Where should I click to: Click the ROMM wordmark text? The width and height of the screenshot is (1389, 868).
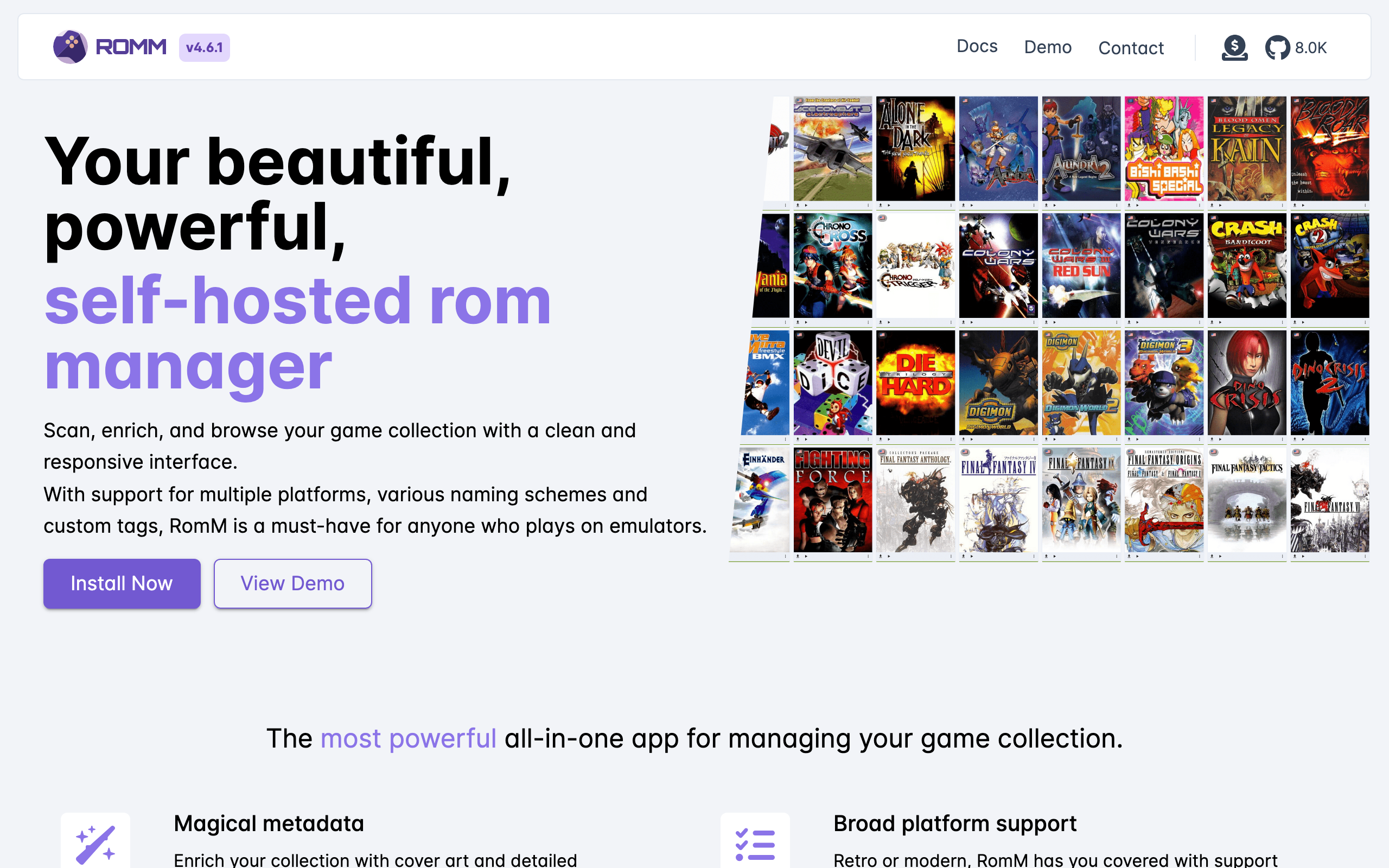[131, 47]
